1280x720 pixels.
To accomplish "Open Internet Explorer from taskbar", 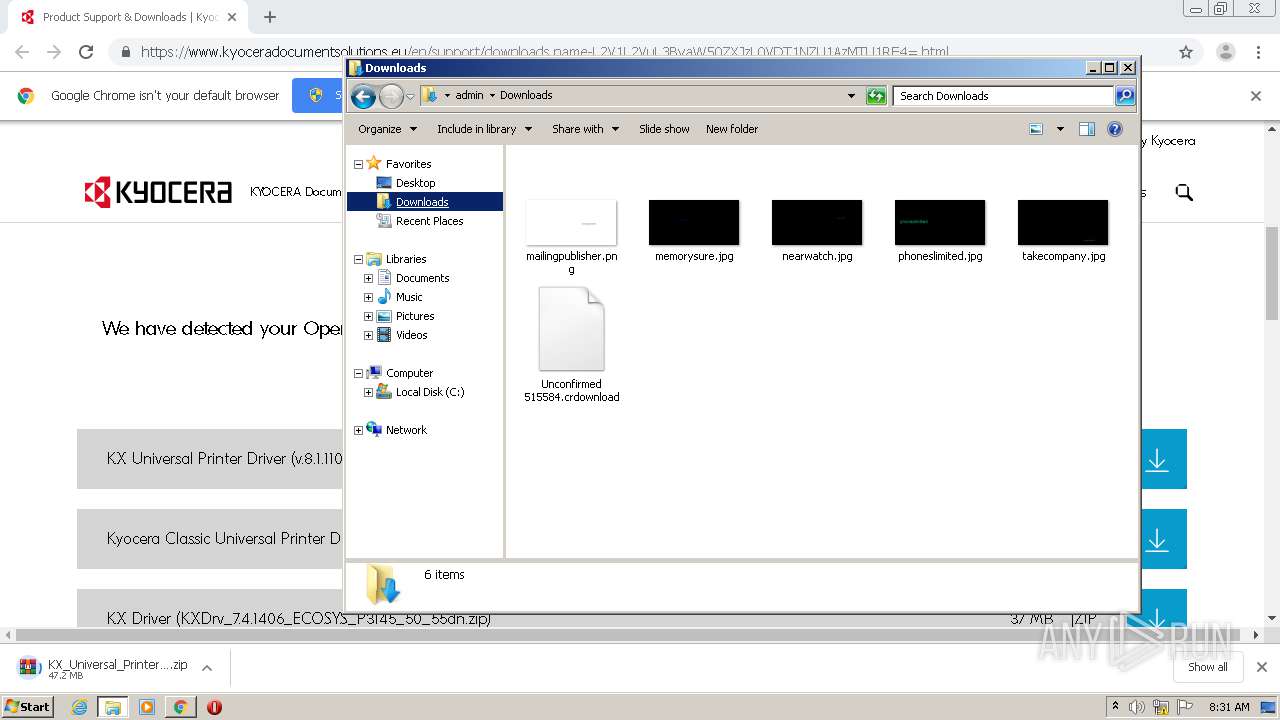I will pos(79,707).
